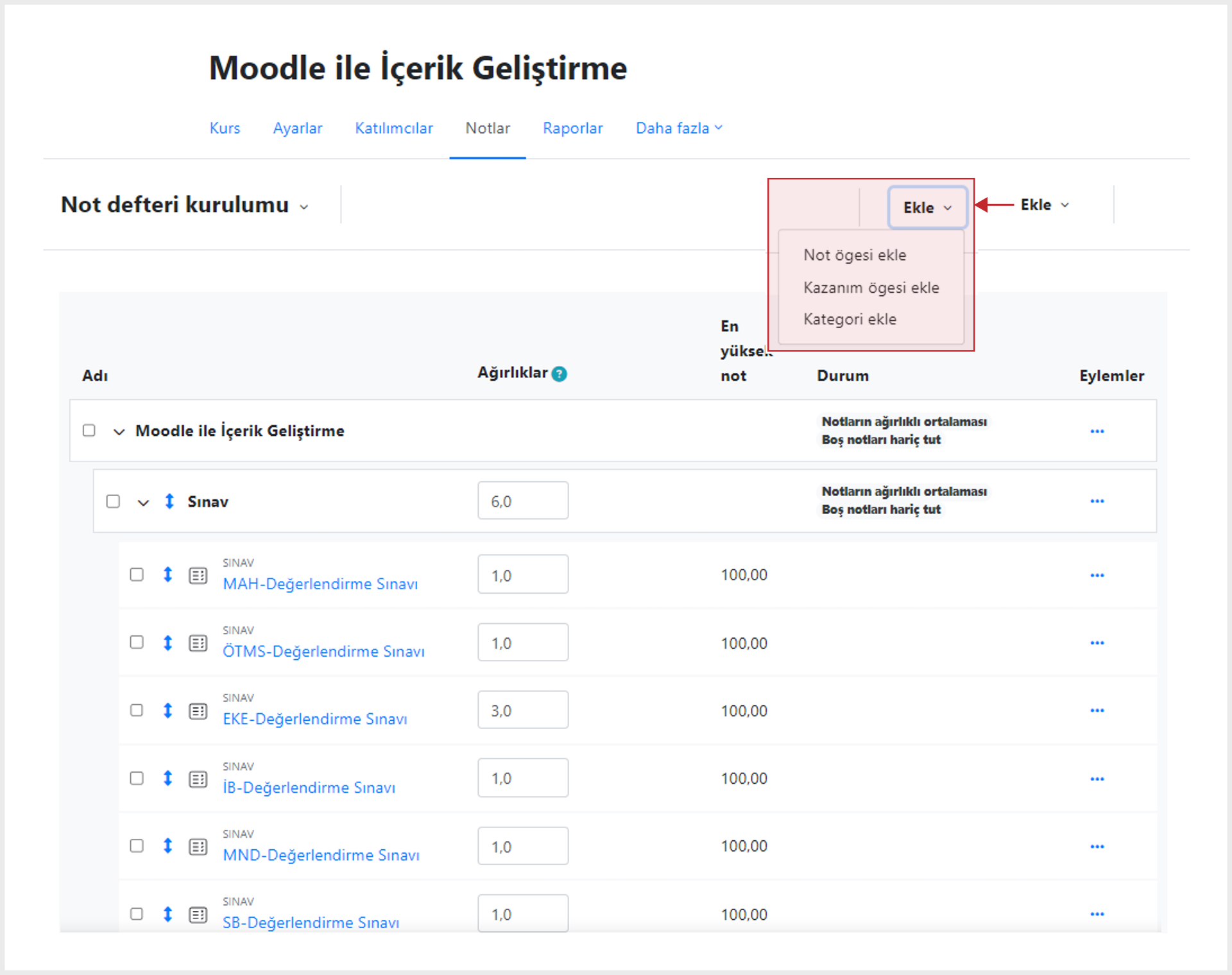Select the EKE-Değerlendirme Sınavı checkbox

tap(137, 711)
